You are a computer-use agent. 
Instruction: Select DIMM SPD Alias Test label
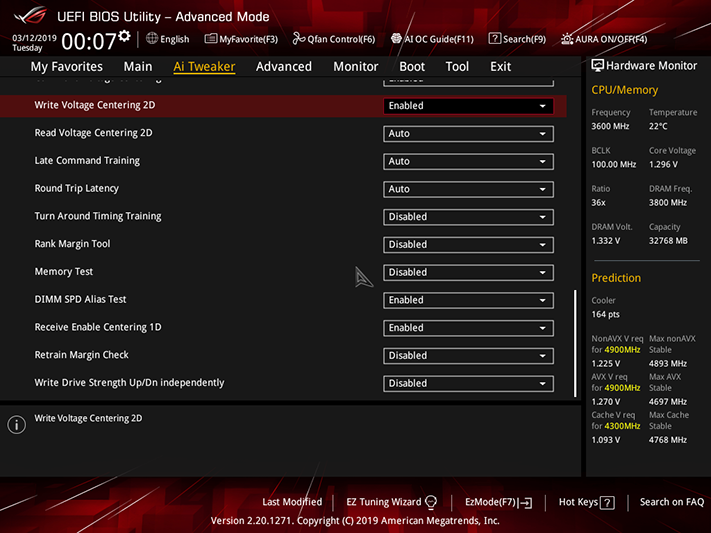tap(80, 299)
